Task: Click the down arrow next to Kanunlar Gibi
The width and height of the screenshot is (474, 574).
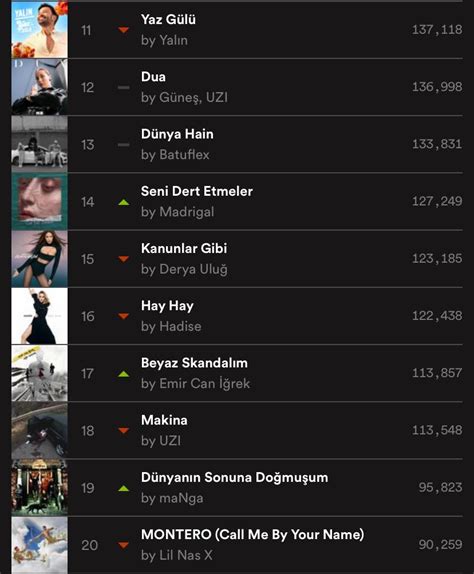Action: [x=124, y=259]
